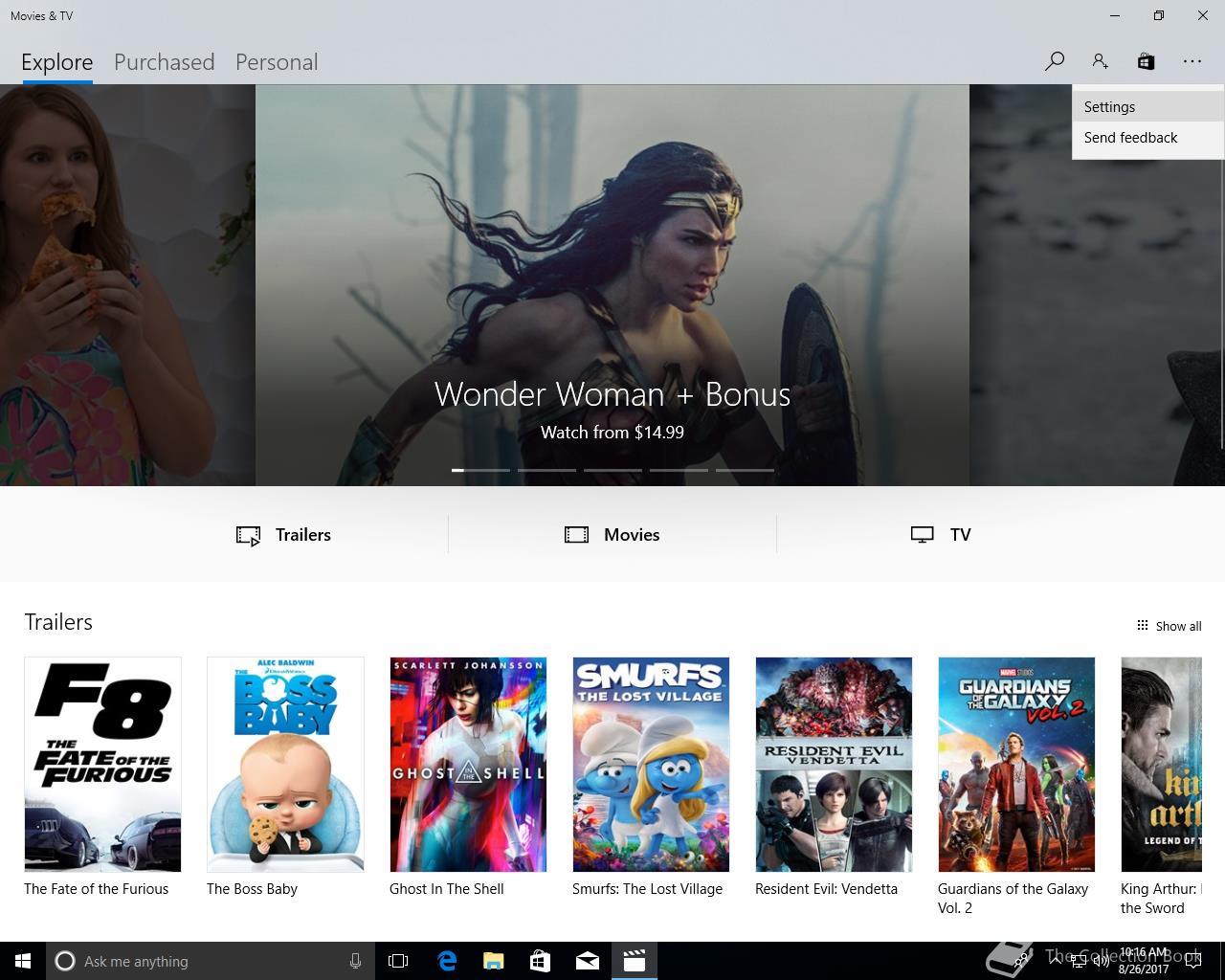
Task: Click the previous banner slide on left
Action: pos(127,285)
